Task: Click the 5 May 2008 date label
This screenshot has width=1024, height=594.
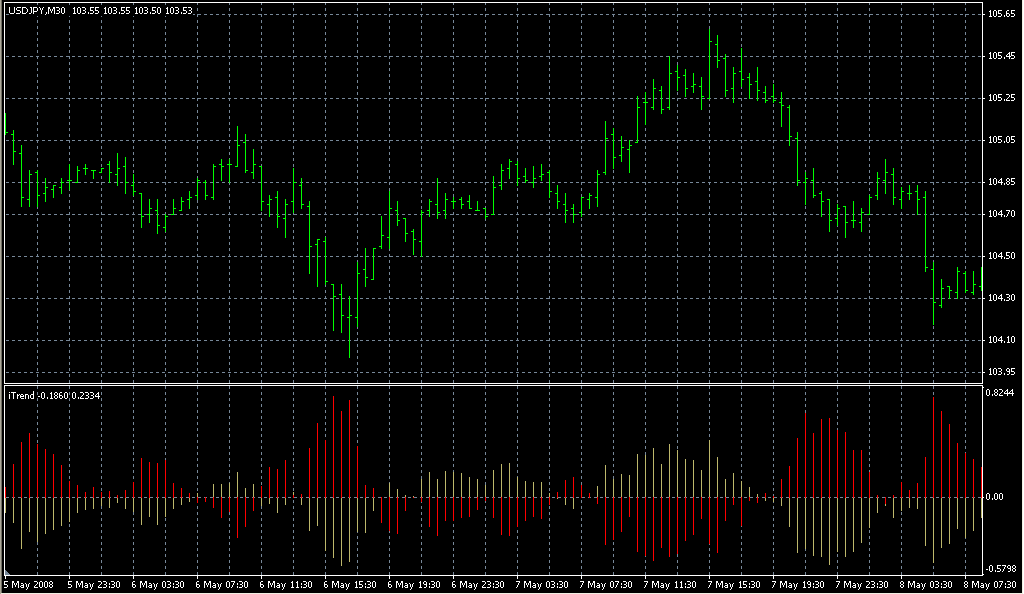Action: point(29,585)
